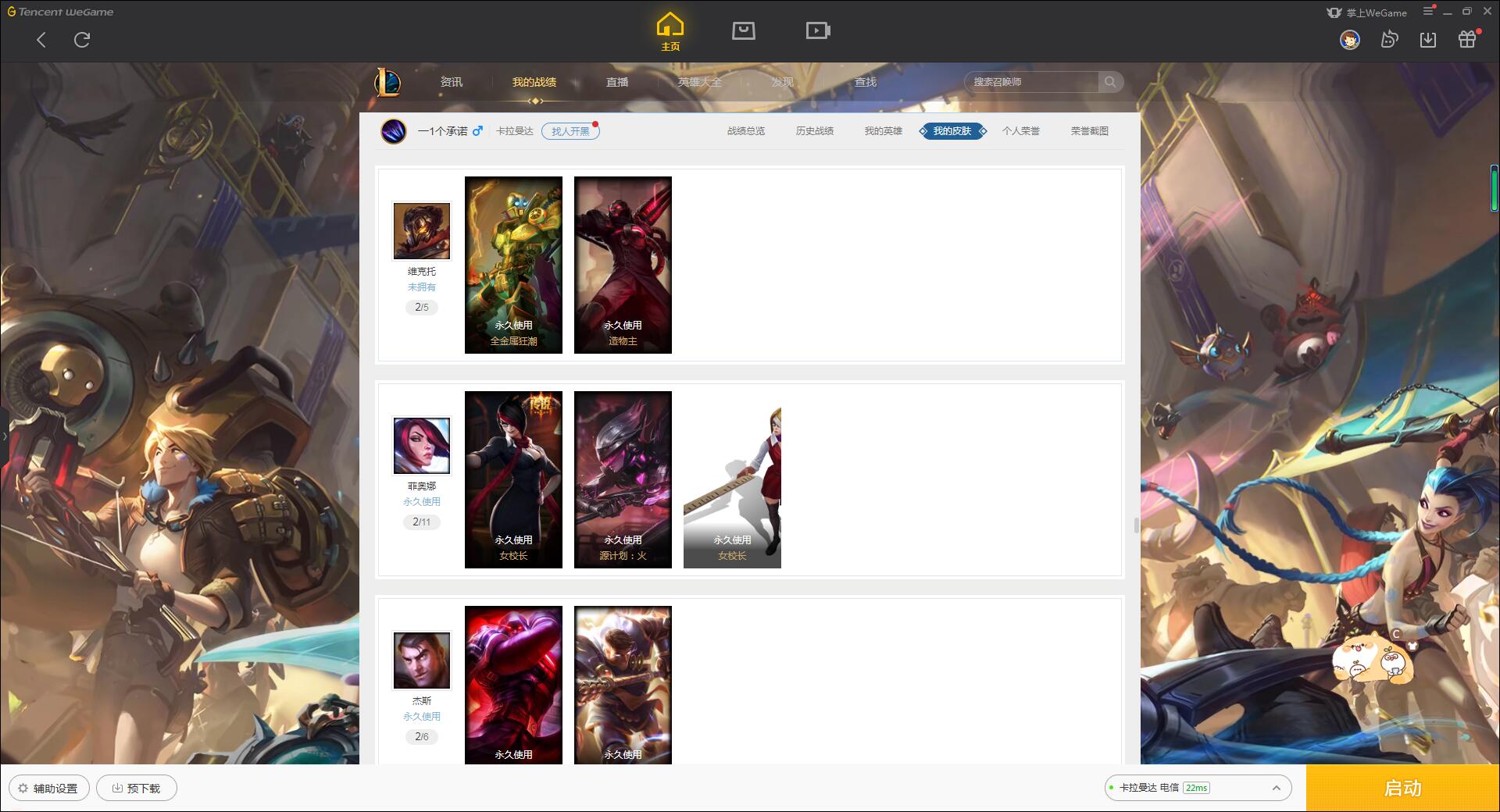The height and width of the screenshot is (812, 1500).
Task: Click the user avatar icon
Action: (1349, 40)
